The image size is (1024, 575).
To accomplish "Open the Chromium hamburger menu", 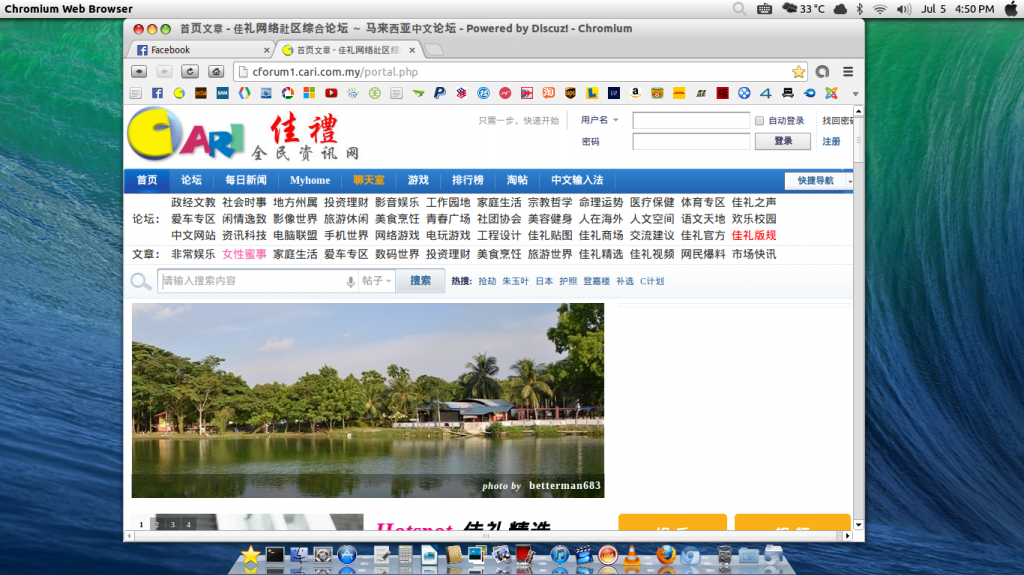I will 848,72.
